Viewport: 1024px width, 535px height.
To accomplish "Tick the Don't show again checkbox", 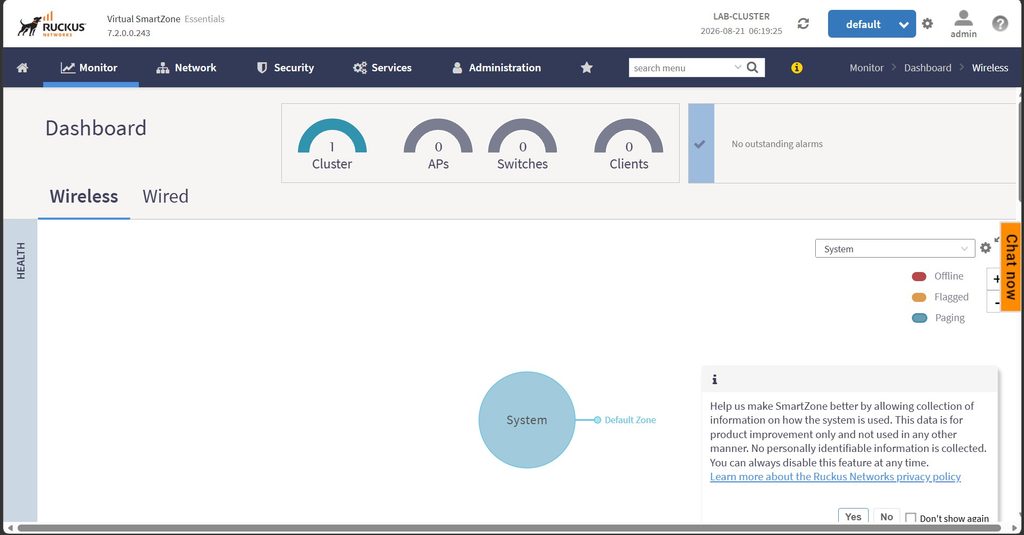I will pos(910,518).
